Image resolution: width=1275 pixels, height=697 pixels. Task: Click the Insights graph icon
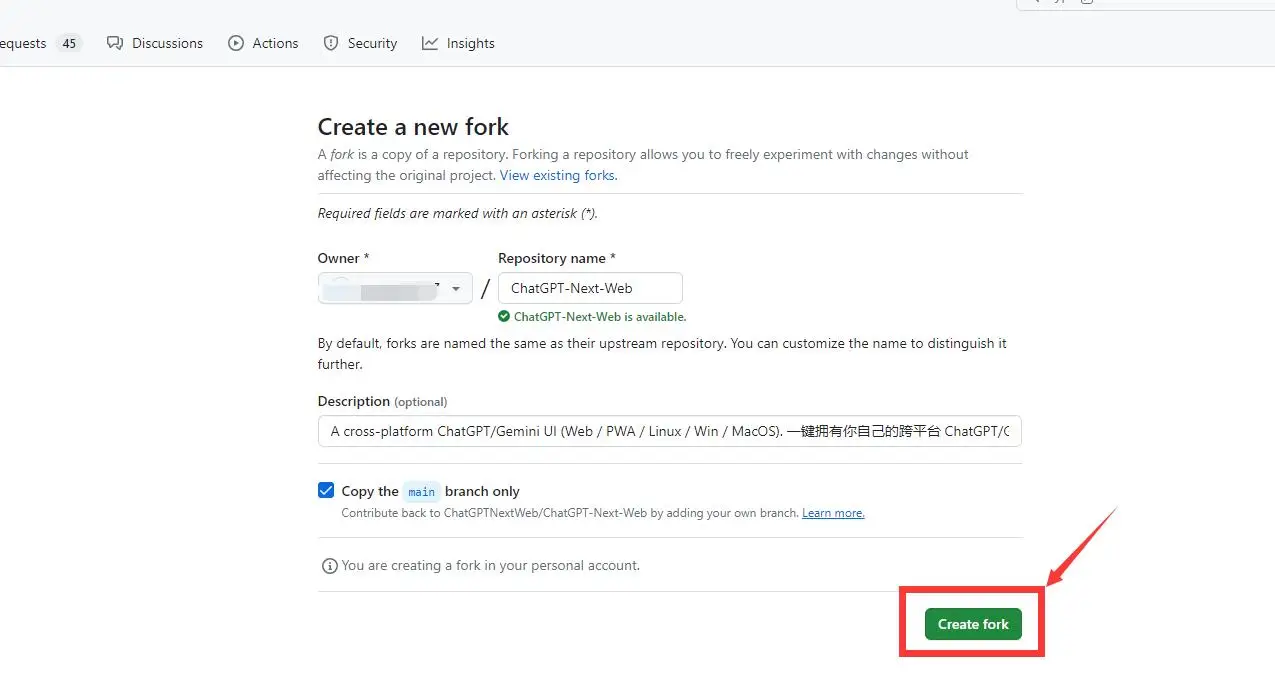point(430,43)
